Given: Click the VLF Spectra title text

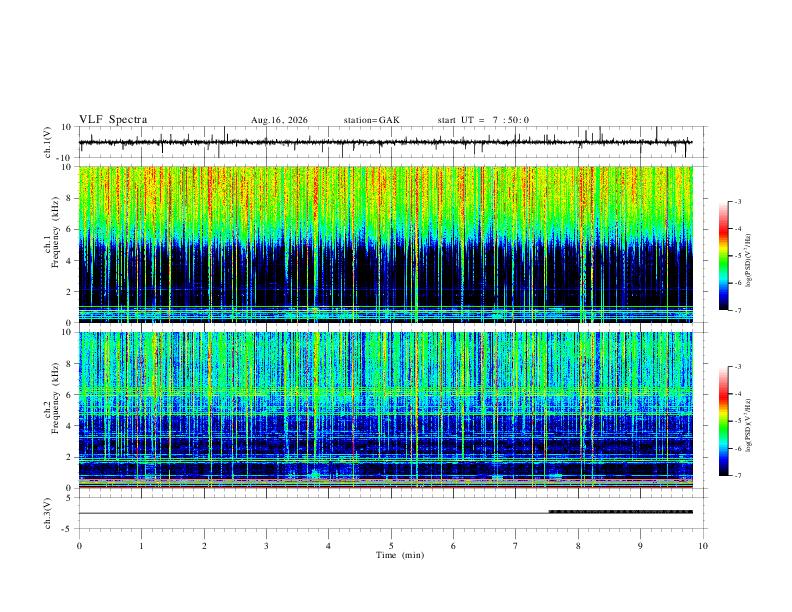Looking at the screenshot, I should [113, 120].
